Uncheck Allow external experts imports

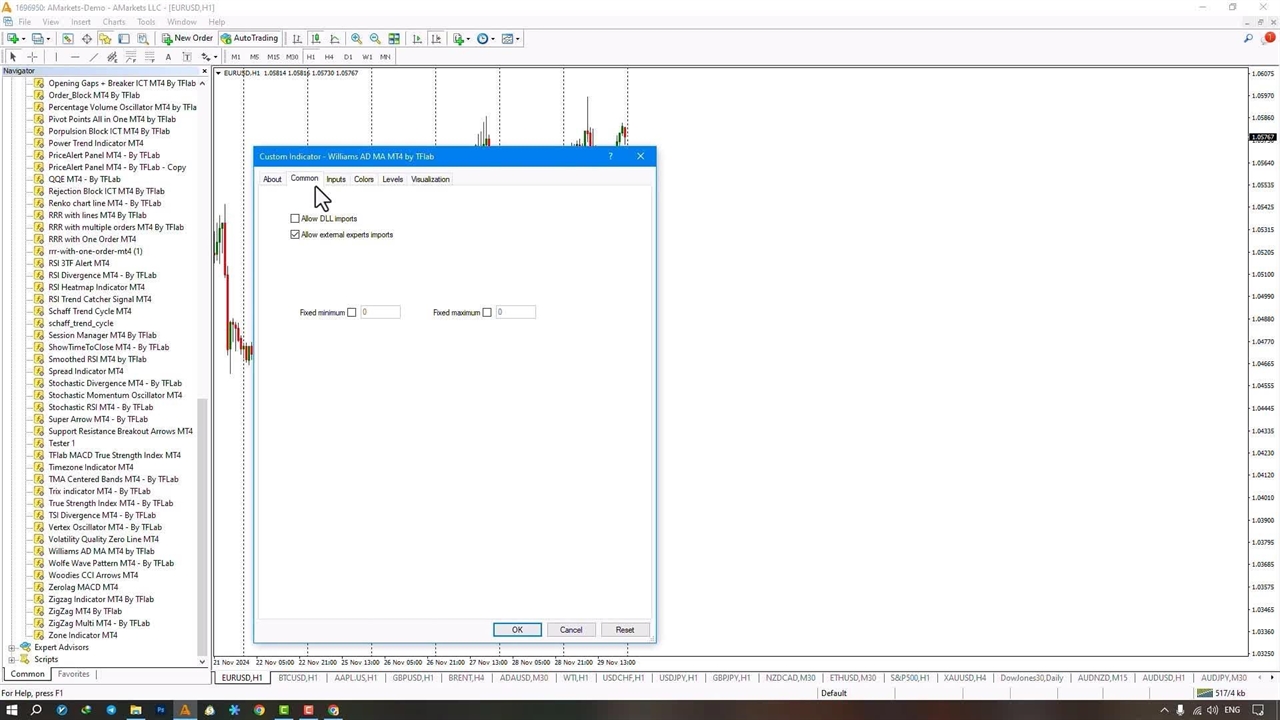tap(295, 234)
